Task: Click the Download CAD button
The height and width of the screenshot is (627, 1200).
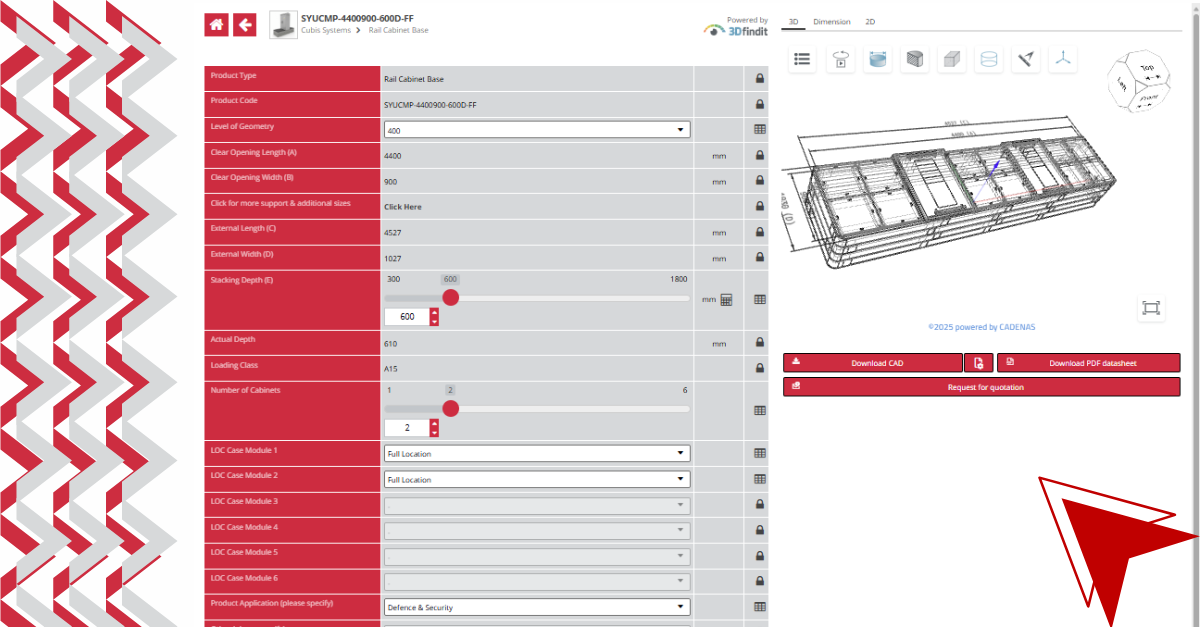Action: (x=872, y=363)
